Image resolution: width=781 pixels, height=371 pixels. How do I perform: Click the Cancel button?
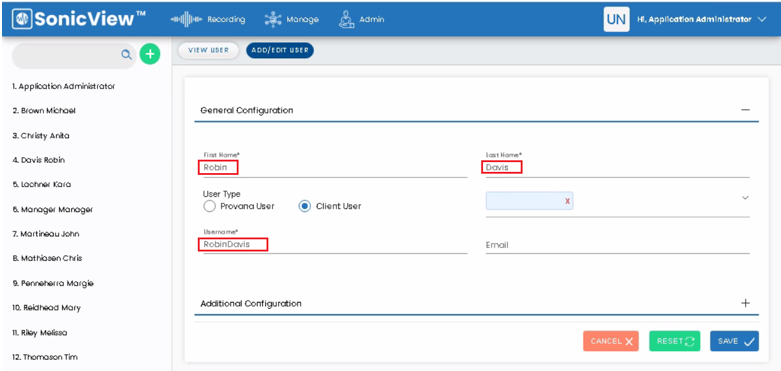[611, 341]
